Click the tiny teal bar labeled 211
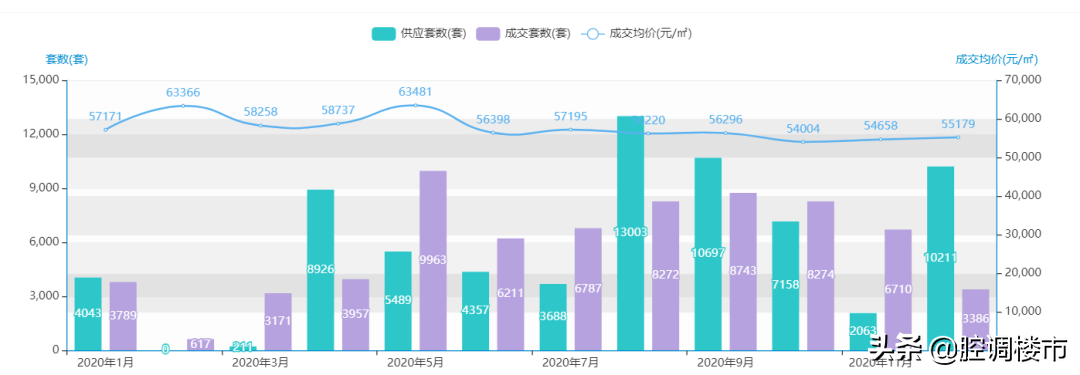 click(242, 348)
